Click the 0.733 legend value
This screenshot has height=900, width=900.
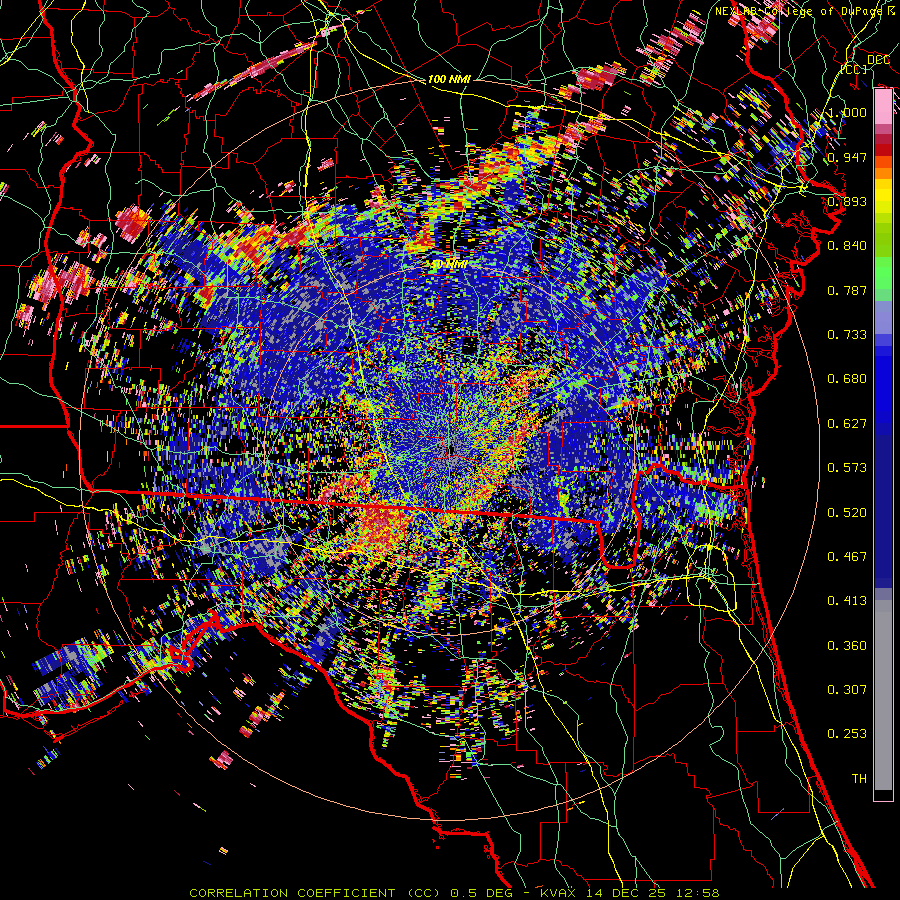(x=847, y=335)
